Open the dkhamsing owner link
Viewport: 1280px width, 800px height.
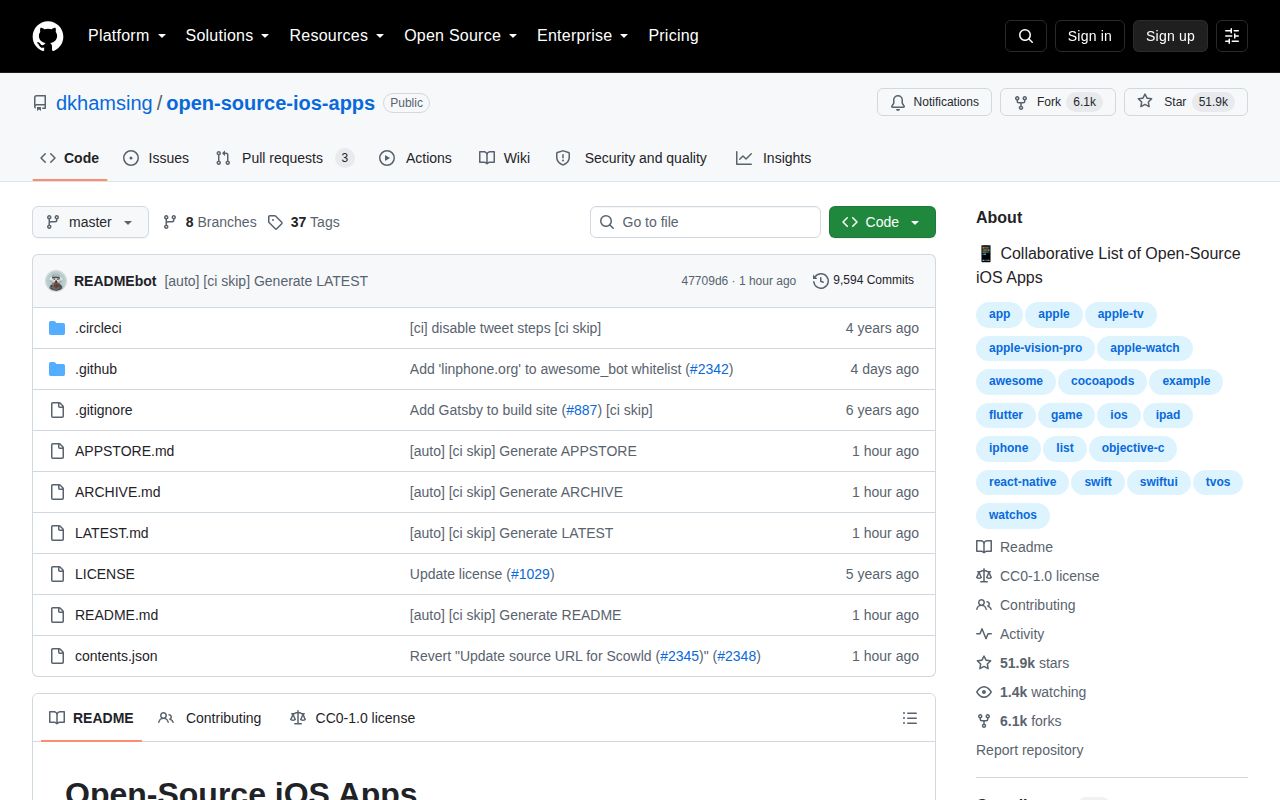tap(104, 103)
